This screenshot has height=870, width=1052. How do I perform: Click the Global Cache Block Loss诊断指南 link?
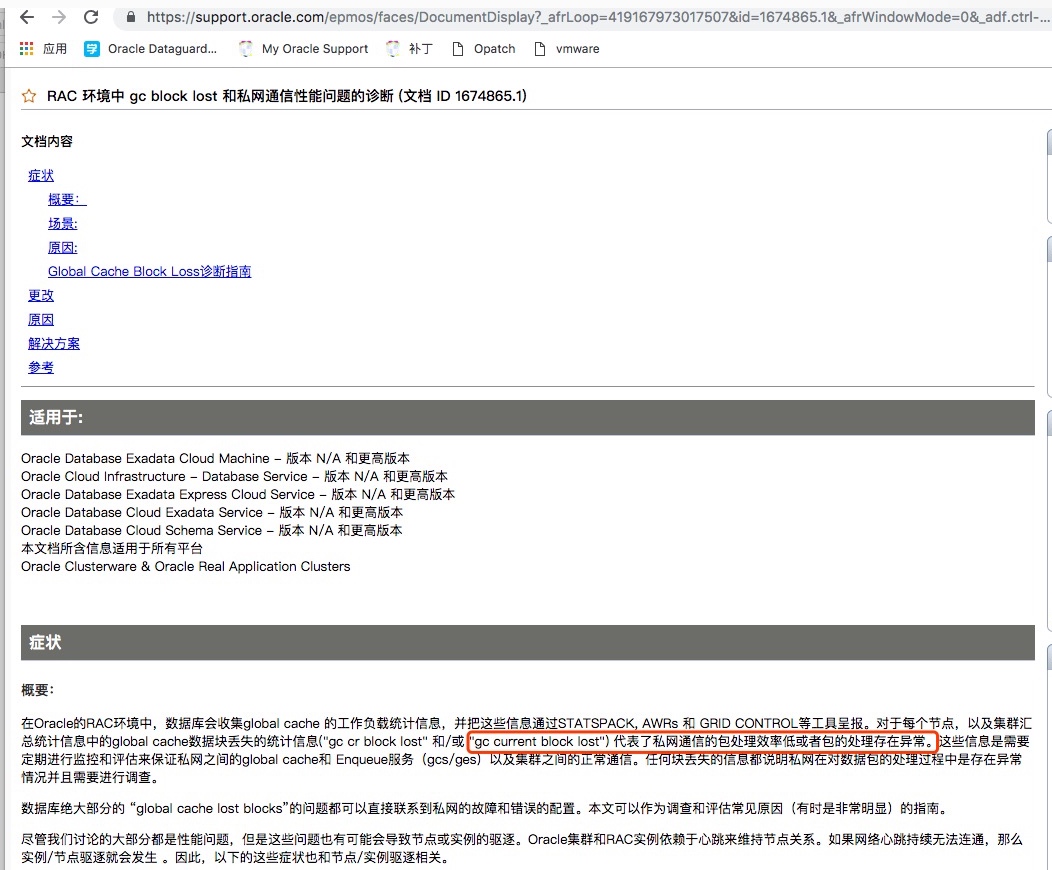(x=149, y=271)
